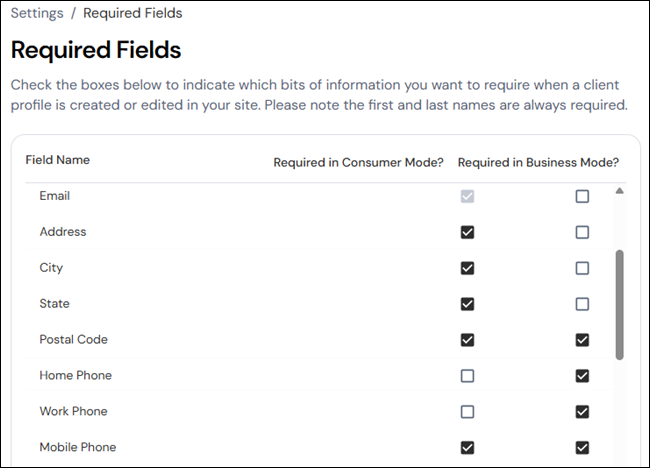This screenshot has width=650, height=468.
Task: Click the Required in Business Mode header
Action: pyautogui.click(x=538, y=162)
